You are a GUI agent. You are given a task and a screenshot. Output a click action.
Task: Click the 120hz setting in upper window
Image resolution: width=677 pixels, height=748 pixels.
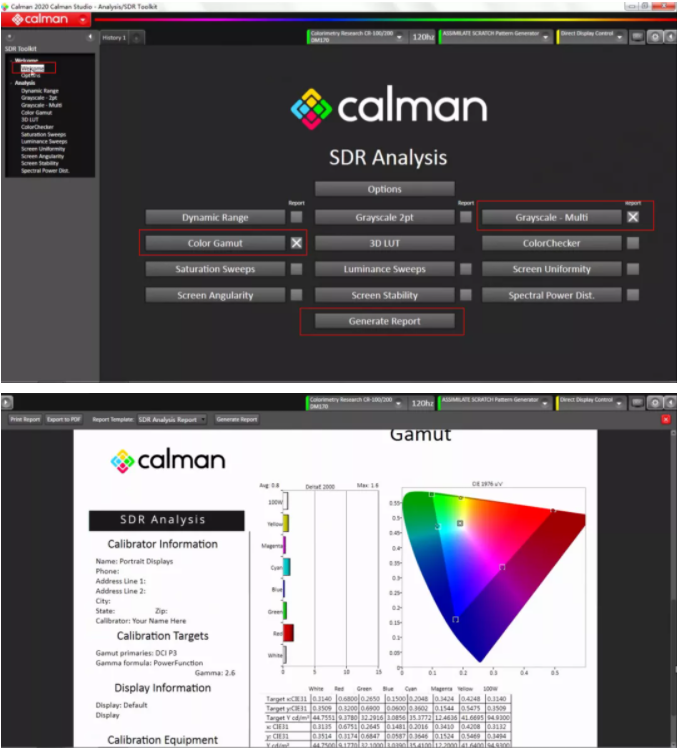[x=423, y=37]
